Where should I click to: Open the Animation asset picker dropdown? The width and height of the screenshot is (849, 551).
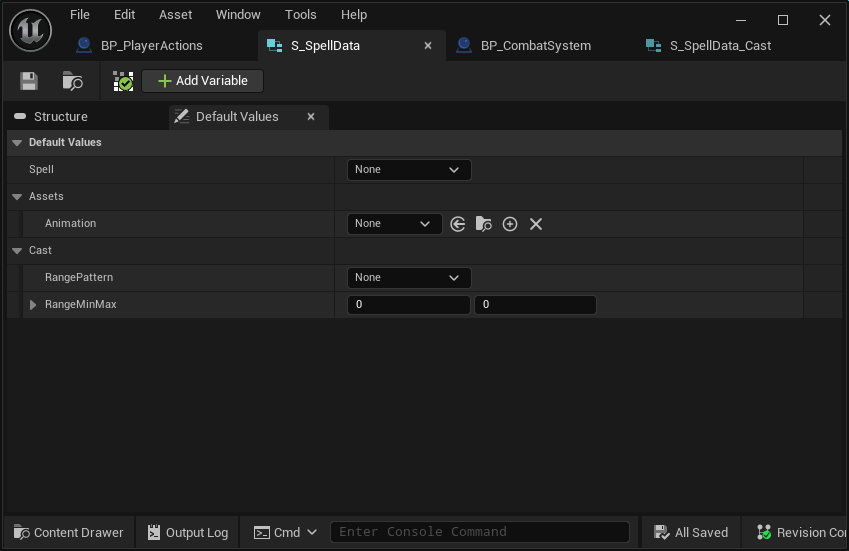pos(394,224)
